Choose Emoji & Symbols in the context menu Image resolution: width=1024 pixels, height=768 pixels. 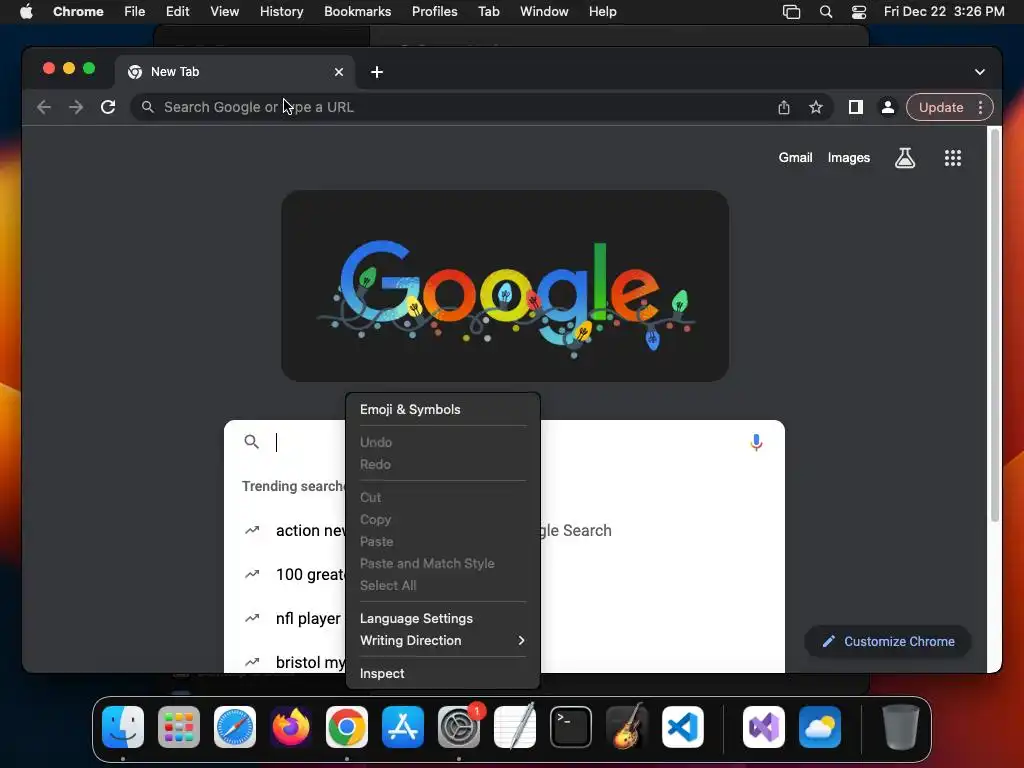point(443,409)
